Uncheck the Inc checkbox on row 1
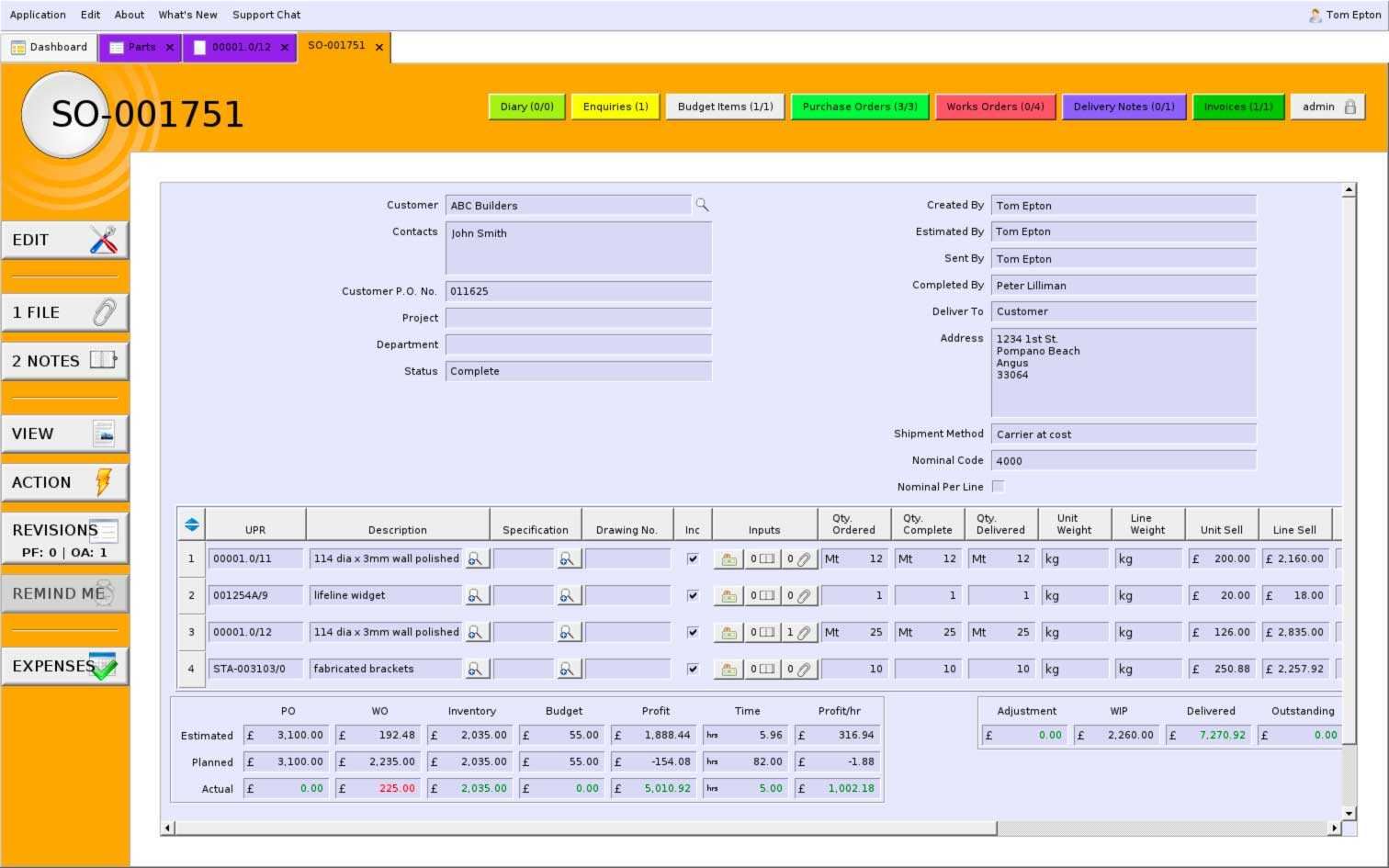The height and width of the screenshot is (868, 1389). pos(693,558)
